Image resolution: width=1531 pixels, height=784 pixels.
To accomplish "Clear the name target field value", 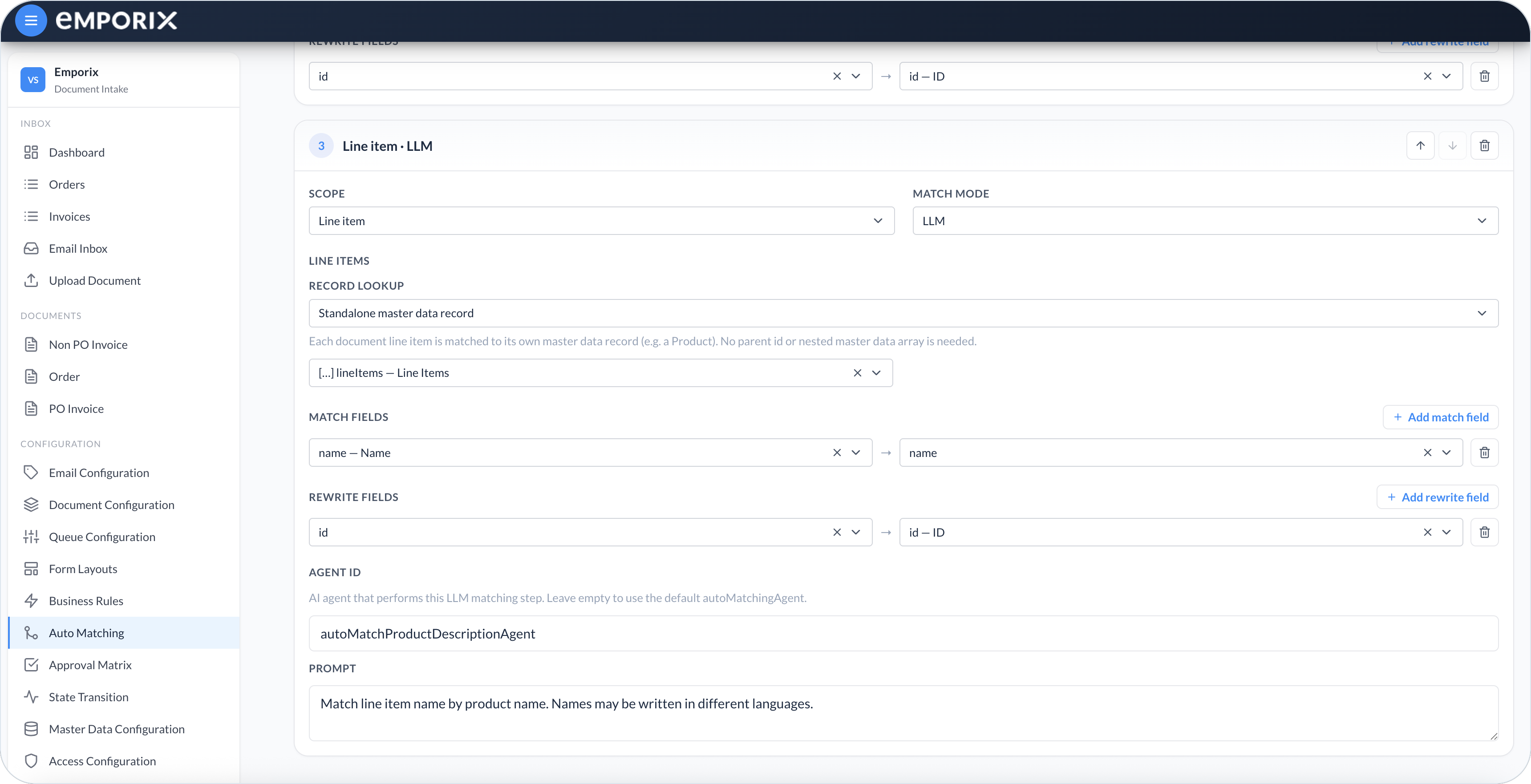I will (1427, 453).
